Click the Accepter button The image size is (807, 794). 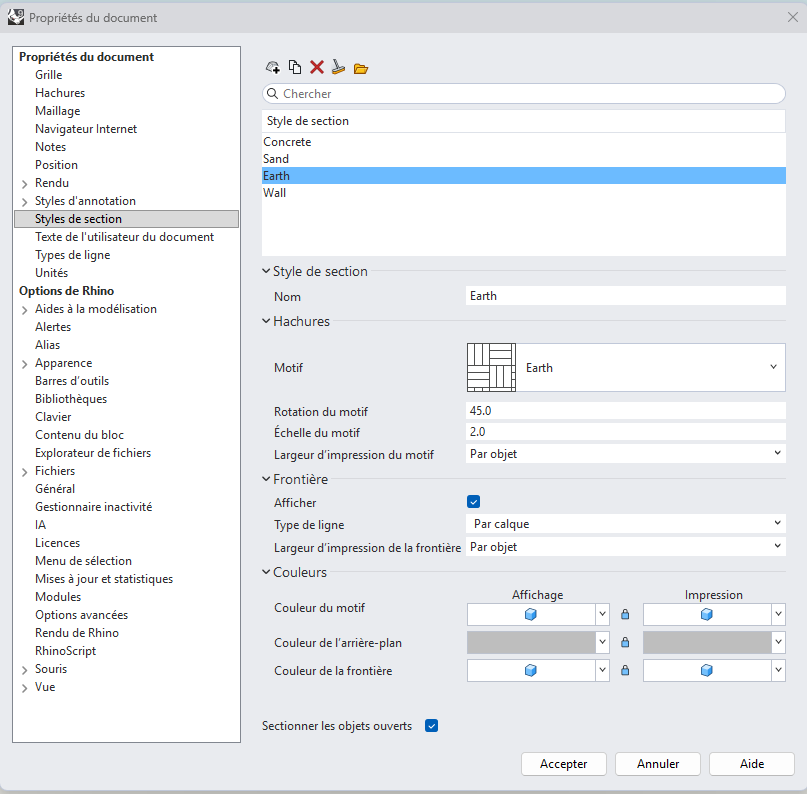click(564, 764)
